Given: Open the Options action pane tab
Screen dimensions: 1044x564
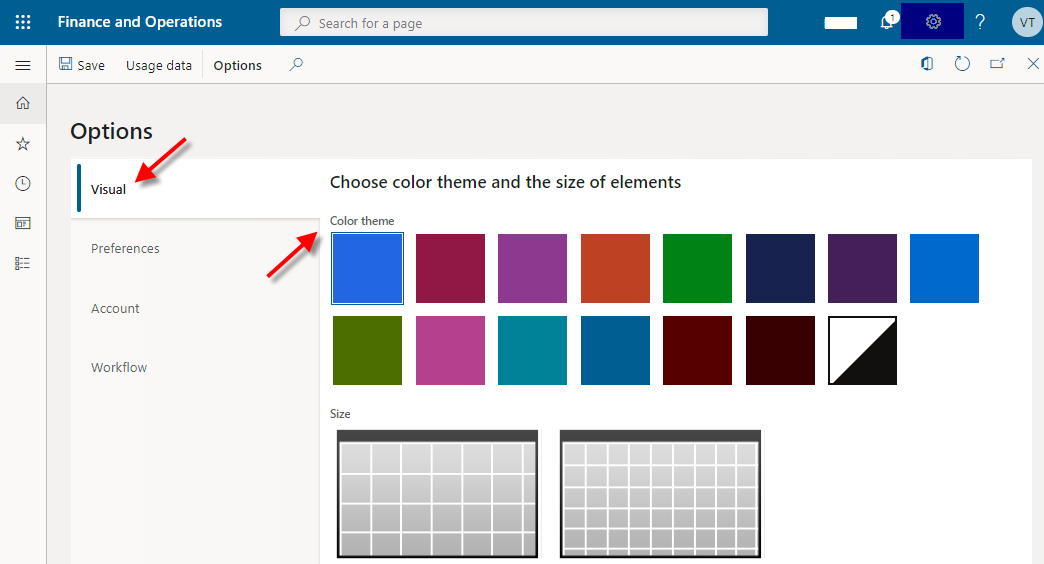Looking at the screenshot, I should [238, 65].
